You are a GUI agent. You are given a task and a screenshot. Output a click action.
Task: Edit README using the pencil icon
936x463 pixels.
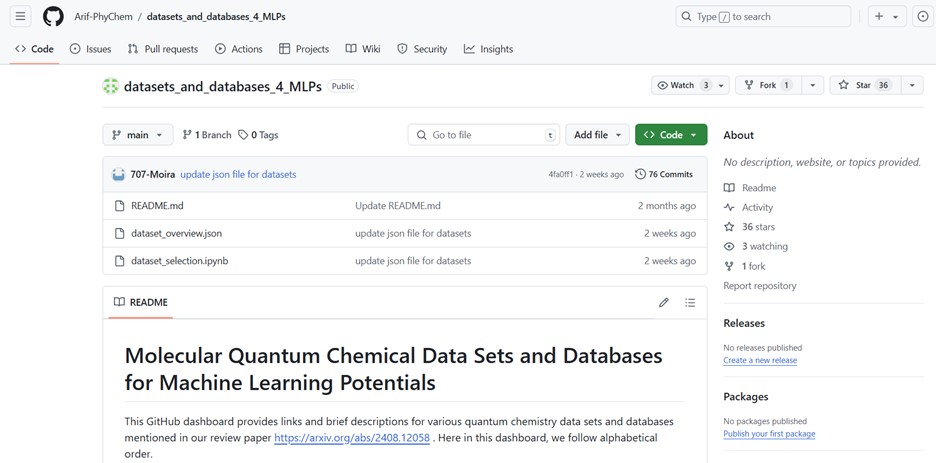(664, 303)
